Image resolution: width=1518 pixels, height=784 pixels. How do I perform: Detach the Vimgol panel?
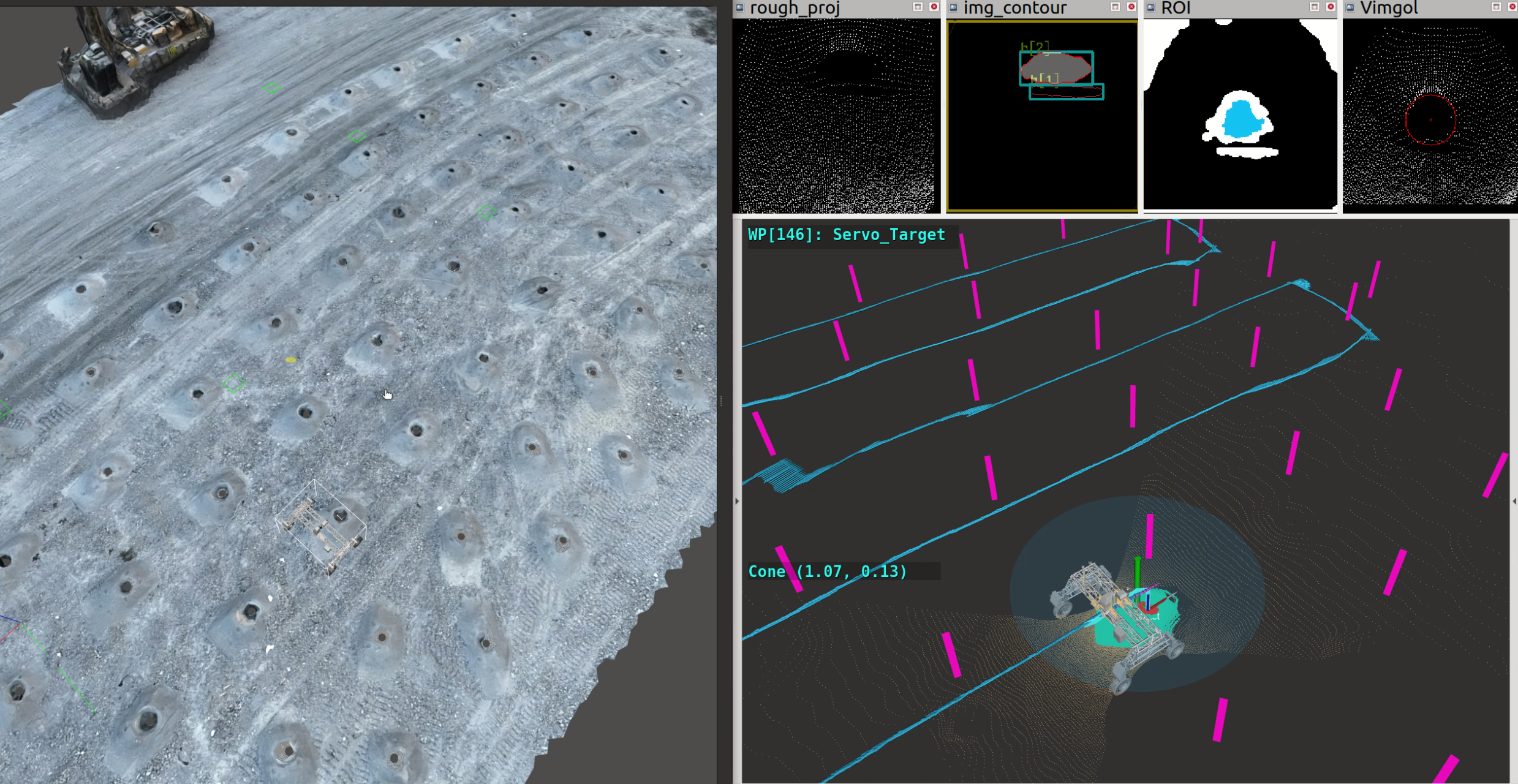(x=1495, y=7)
